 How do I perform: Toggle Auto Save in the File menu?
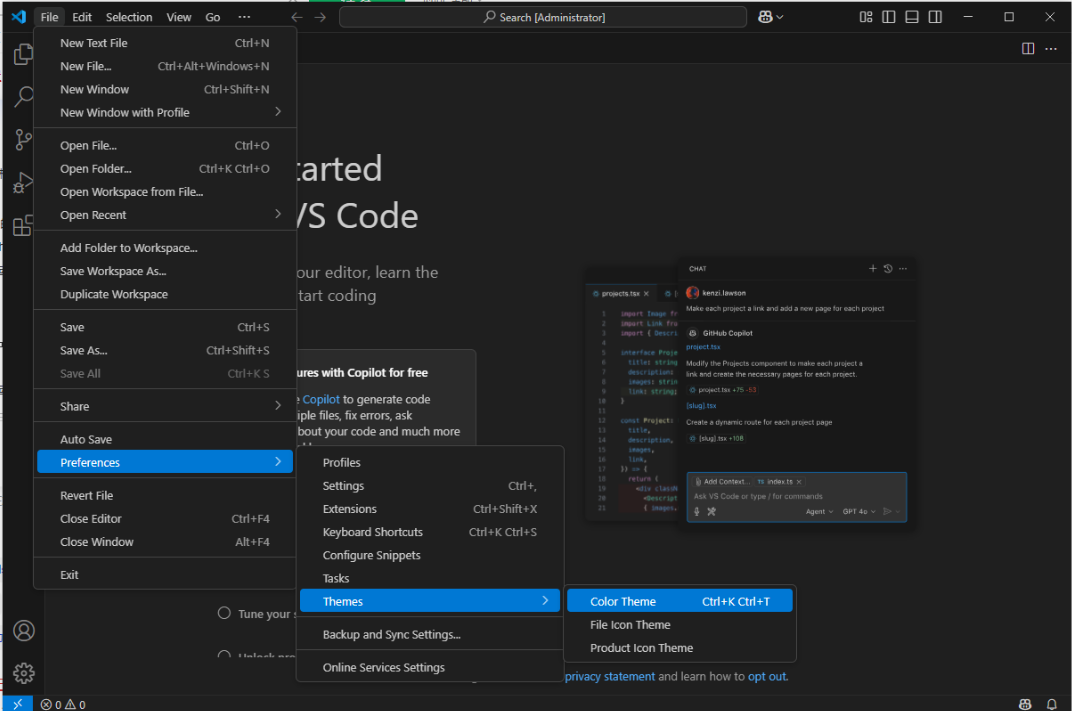pyautogui.click(x=165, y=440)
